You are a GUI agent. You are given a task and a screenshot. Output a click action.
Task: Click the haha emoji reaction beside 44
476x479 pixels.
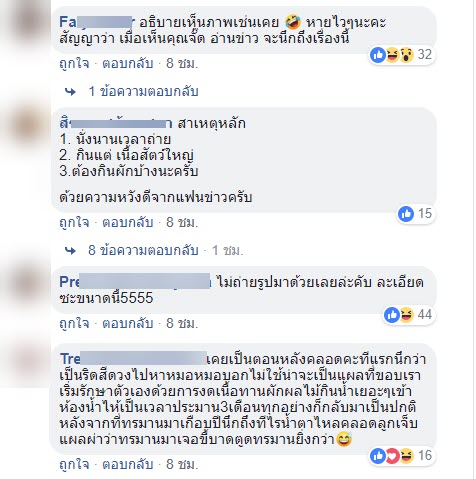[x=406, y=315]
